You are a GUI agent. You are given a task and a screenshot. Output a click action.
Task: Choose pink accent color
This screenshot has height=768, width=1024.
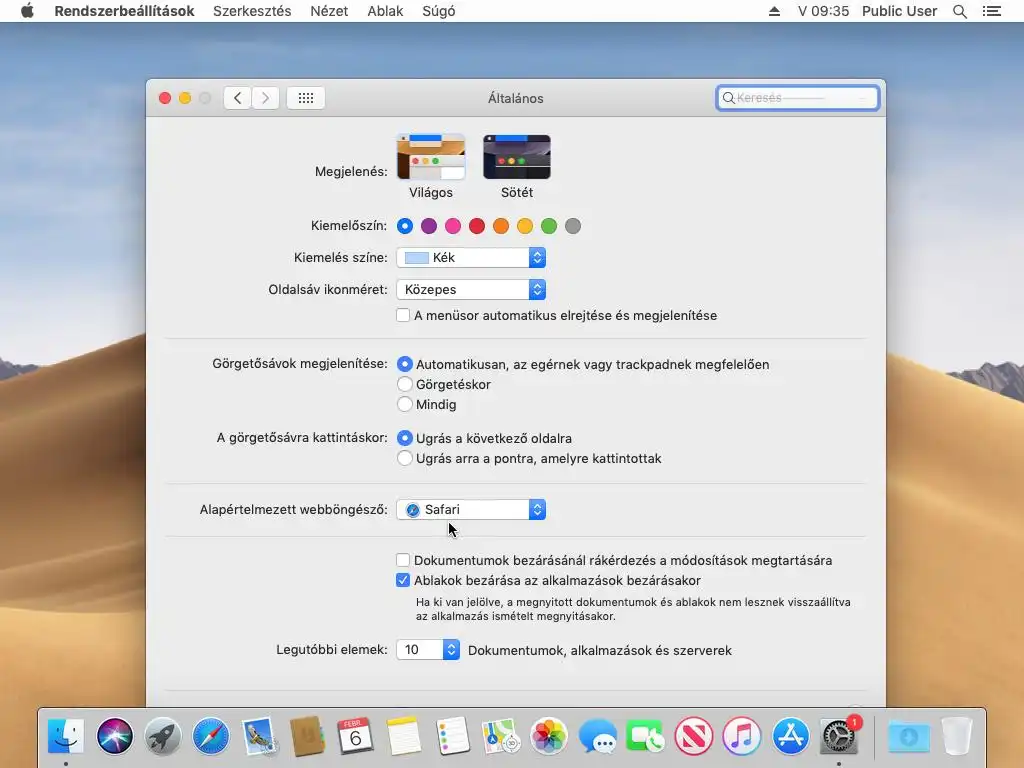(453, 226)
